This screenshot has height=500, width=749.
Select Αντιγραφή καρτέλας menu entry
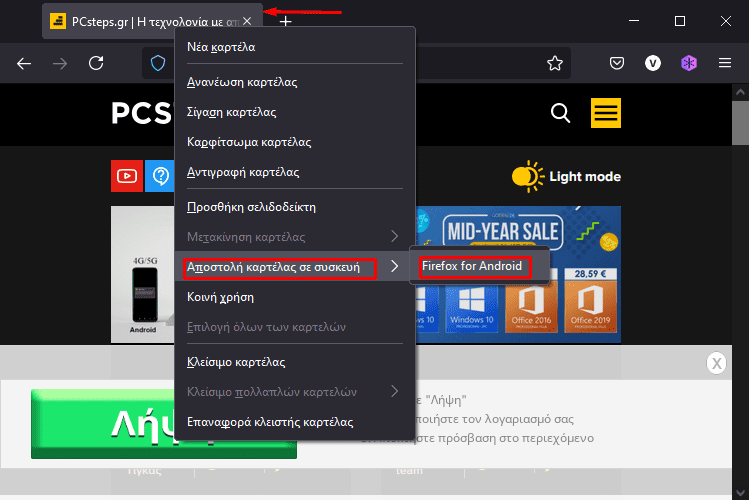(295, 172)
